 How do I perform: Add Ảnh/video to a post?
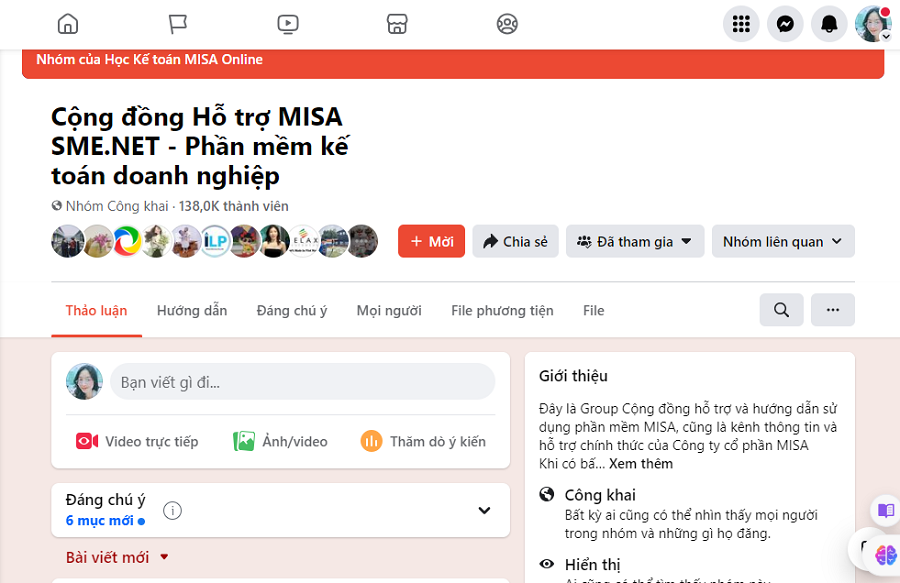pos(280,441)
